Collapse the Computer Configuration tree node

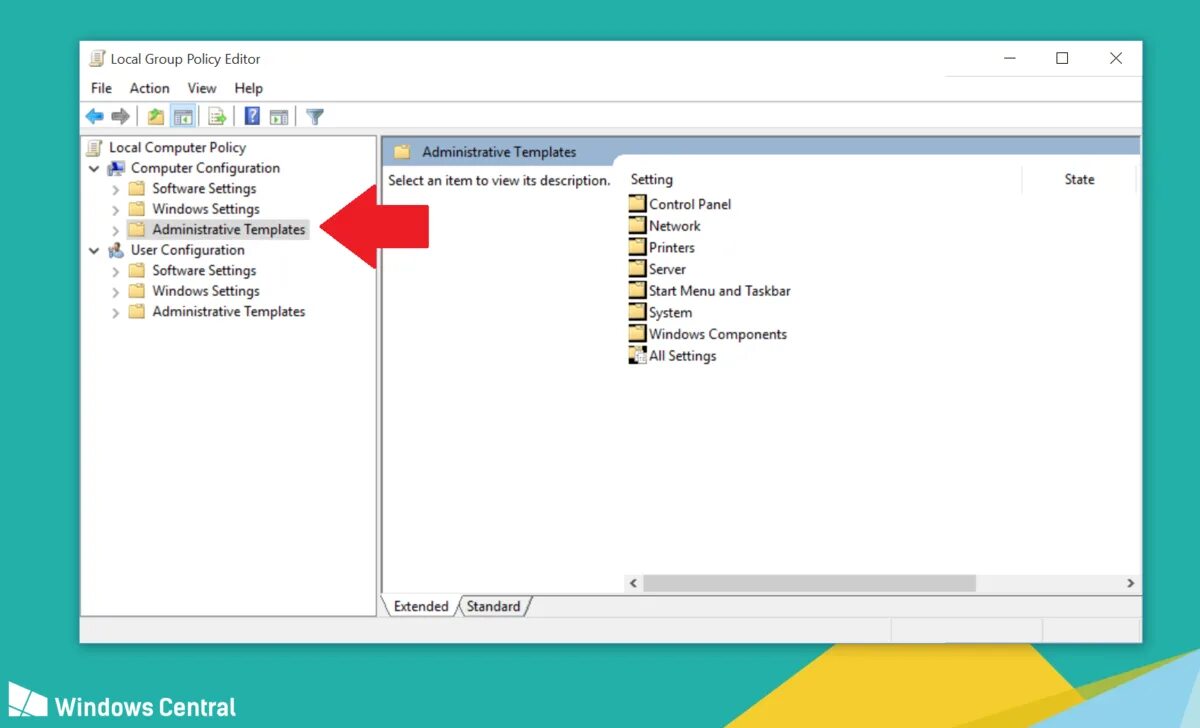(94, 167)
